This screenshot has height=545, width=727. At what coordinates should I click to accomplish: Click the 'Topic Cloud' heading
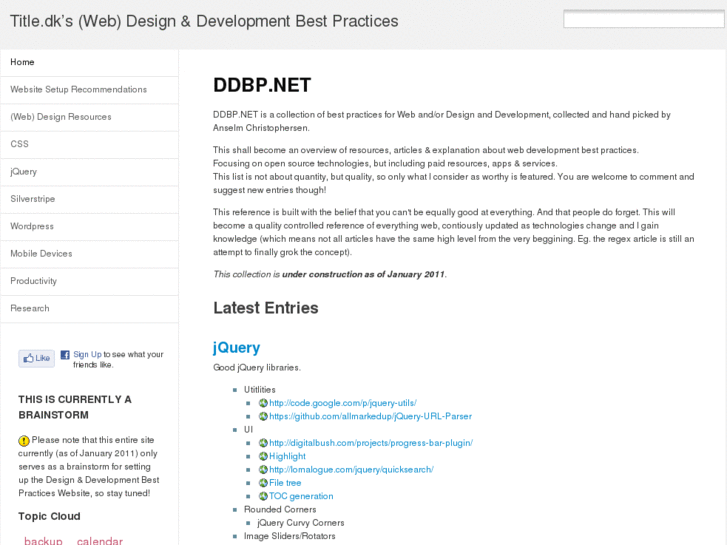tap(49, 516)
